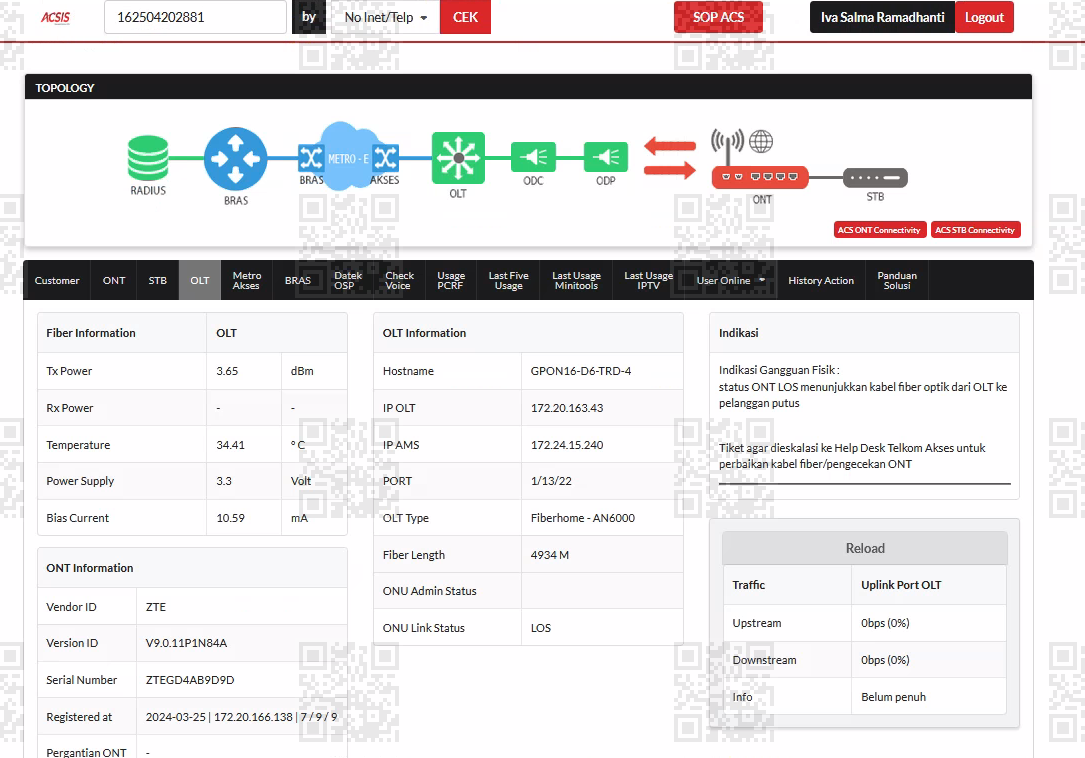Click the search number input field

tap(195, 17)
